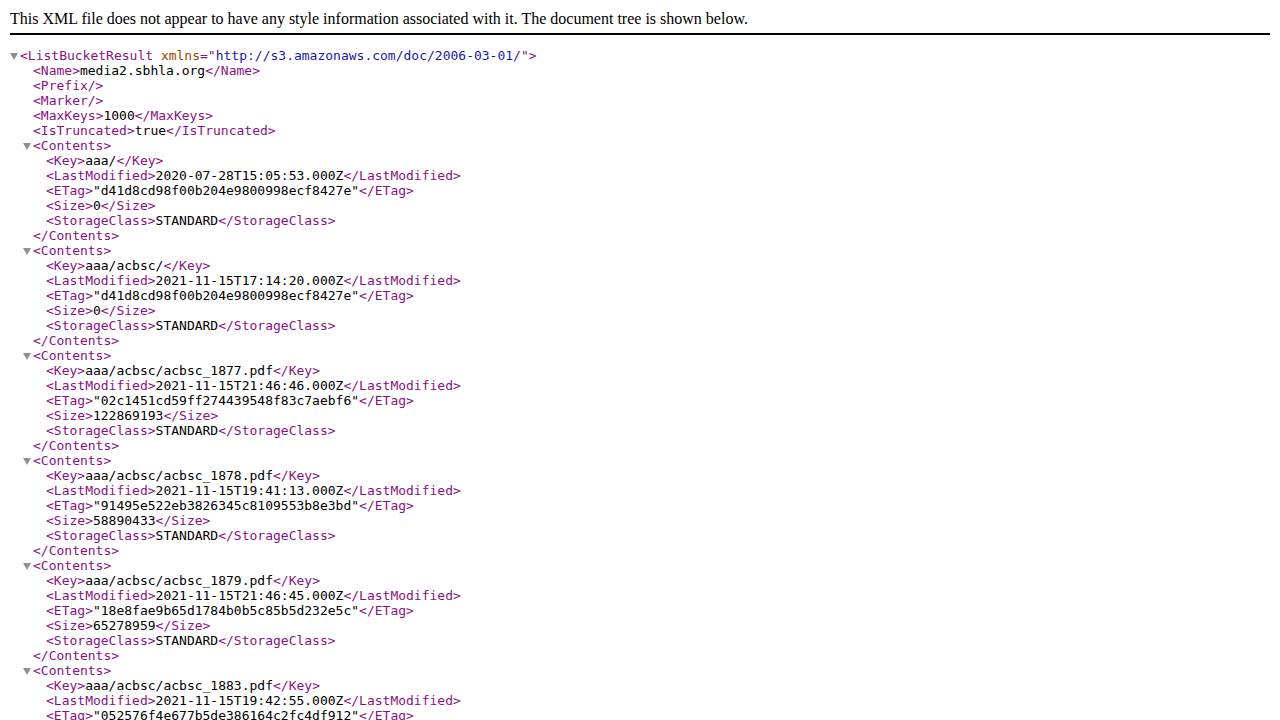
Task: Click the XML style information notice text
Action: point(374,18)
